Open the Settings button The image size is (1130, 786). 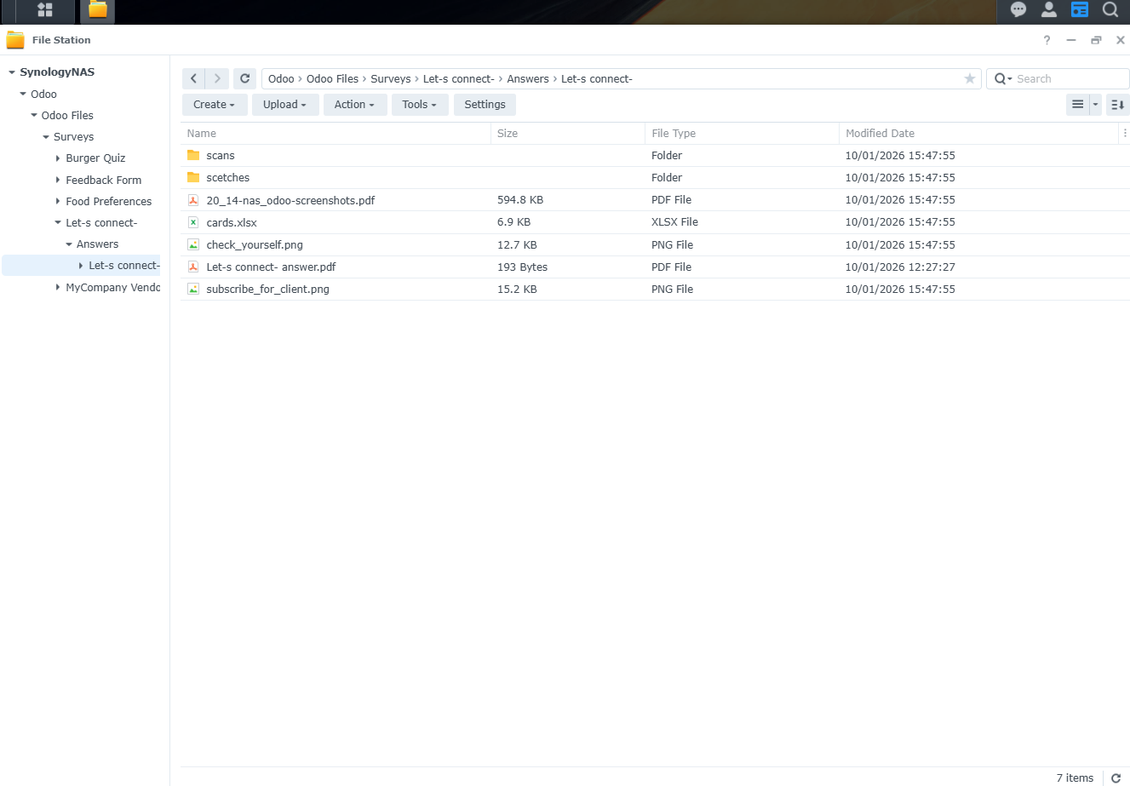[484, 104]
